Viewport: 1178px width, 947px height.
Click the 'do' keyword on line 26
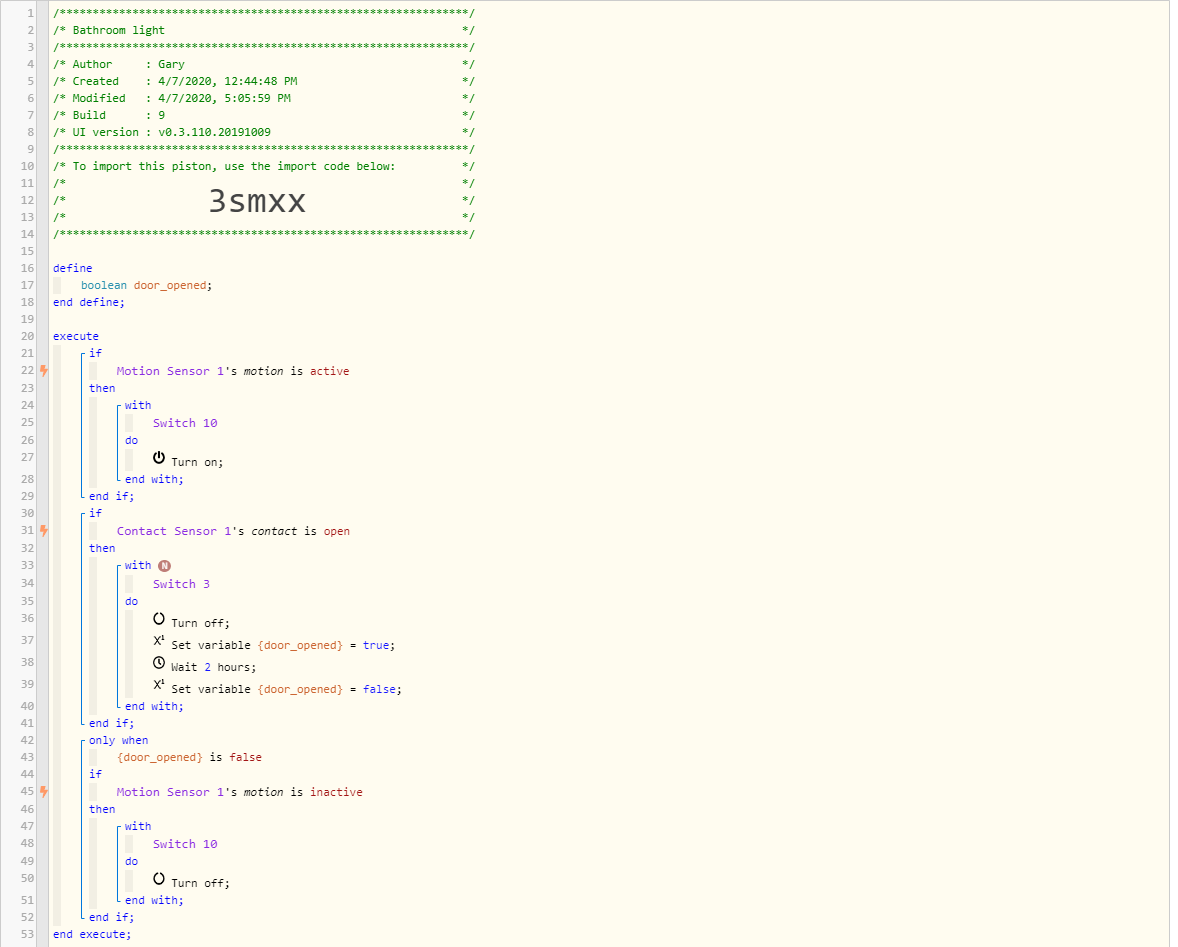[131, 440]
